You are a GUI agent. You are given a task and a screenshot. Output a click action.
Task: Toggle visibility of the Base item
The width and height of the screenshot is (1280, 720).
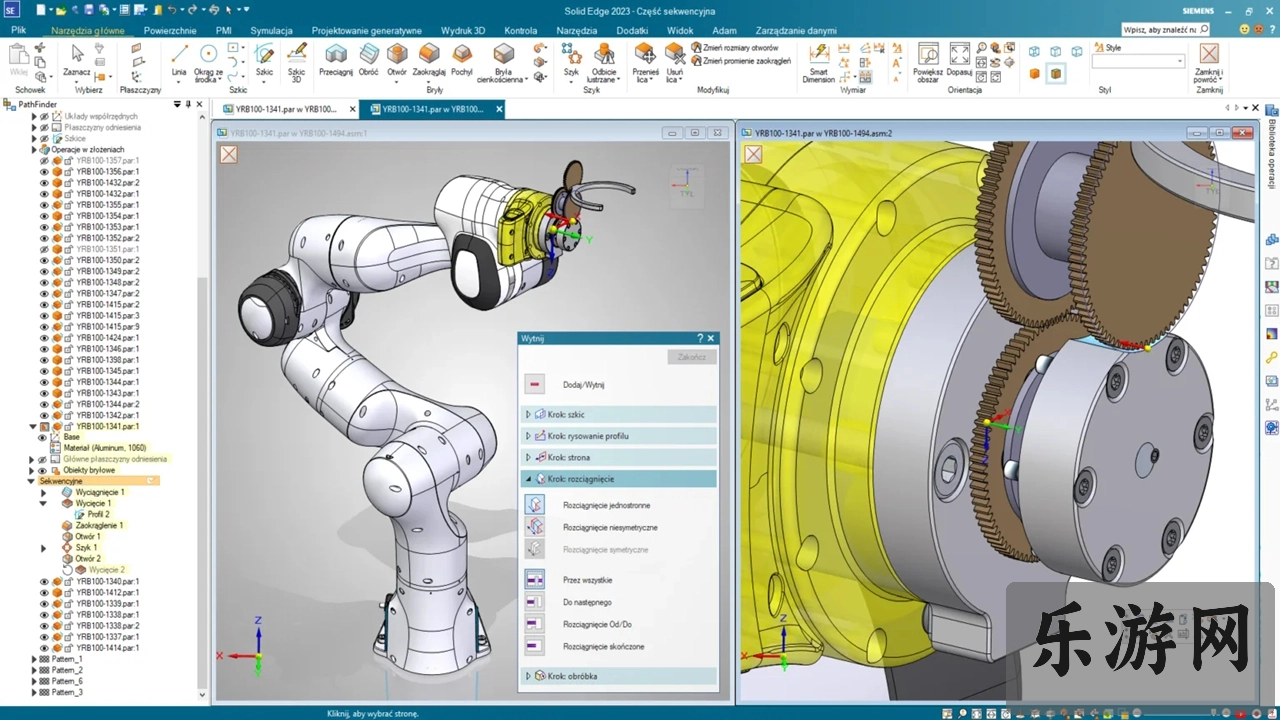tap(43, 437)
